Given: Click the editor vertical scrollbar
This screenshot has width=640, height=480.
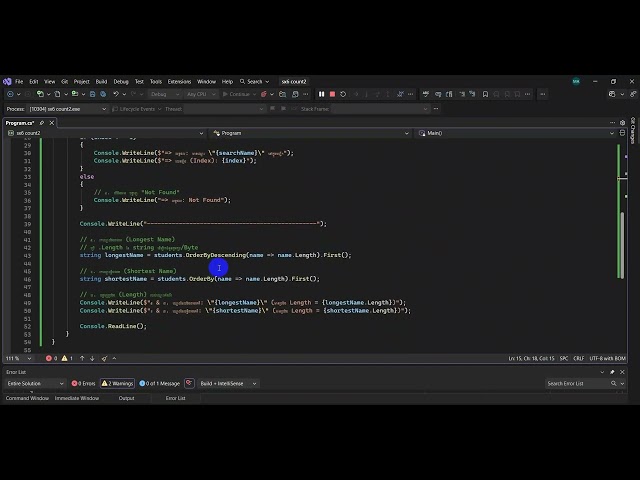Looking at the screenshot, I should (x=622, y=245).
